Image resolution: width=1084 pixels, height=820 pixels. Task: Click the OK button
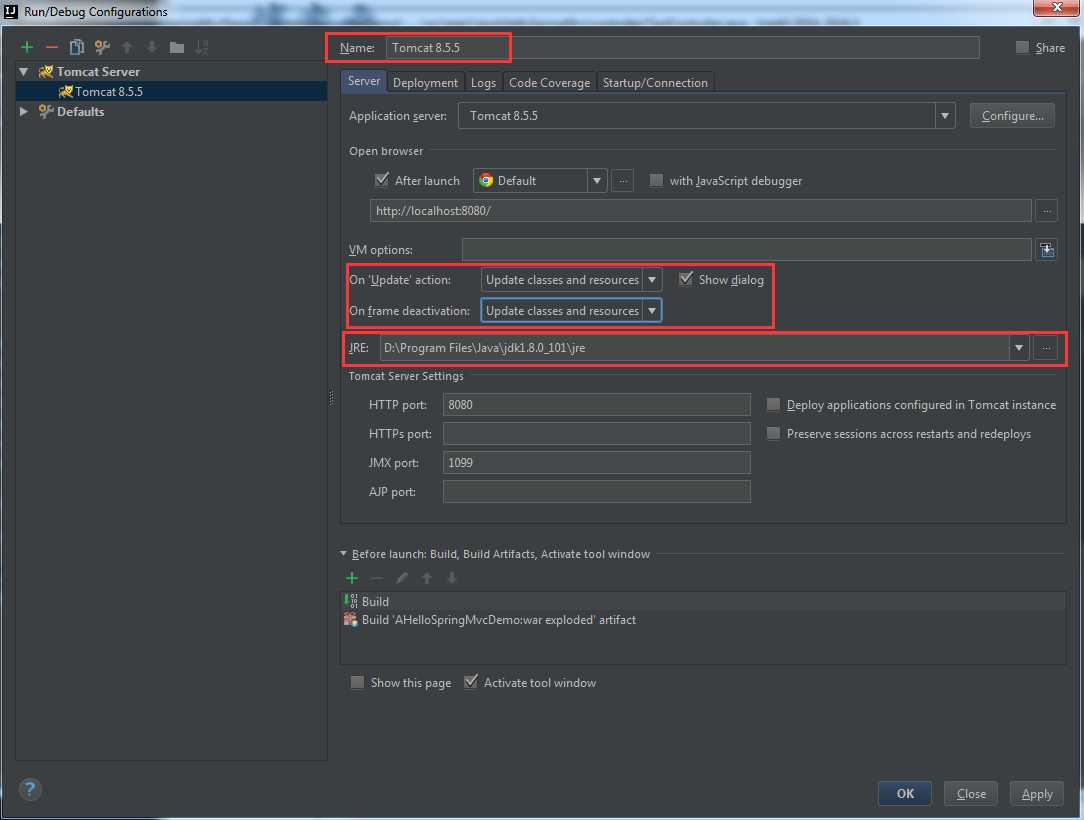[905, 794]
